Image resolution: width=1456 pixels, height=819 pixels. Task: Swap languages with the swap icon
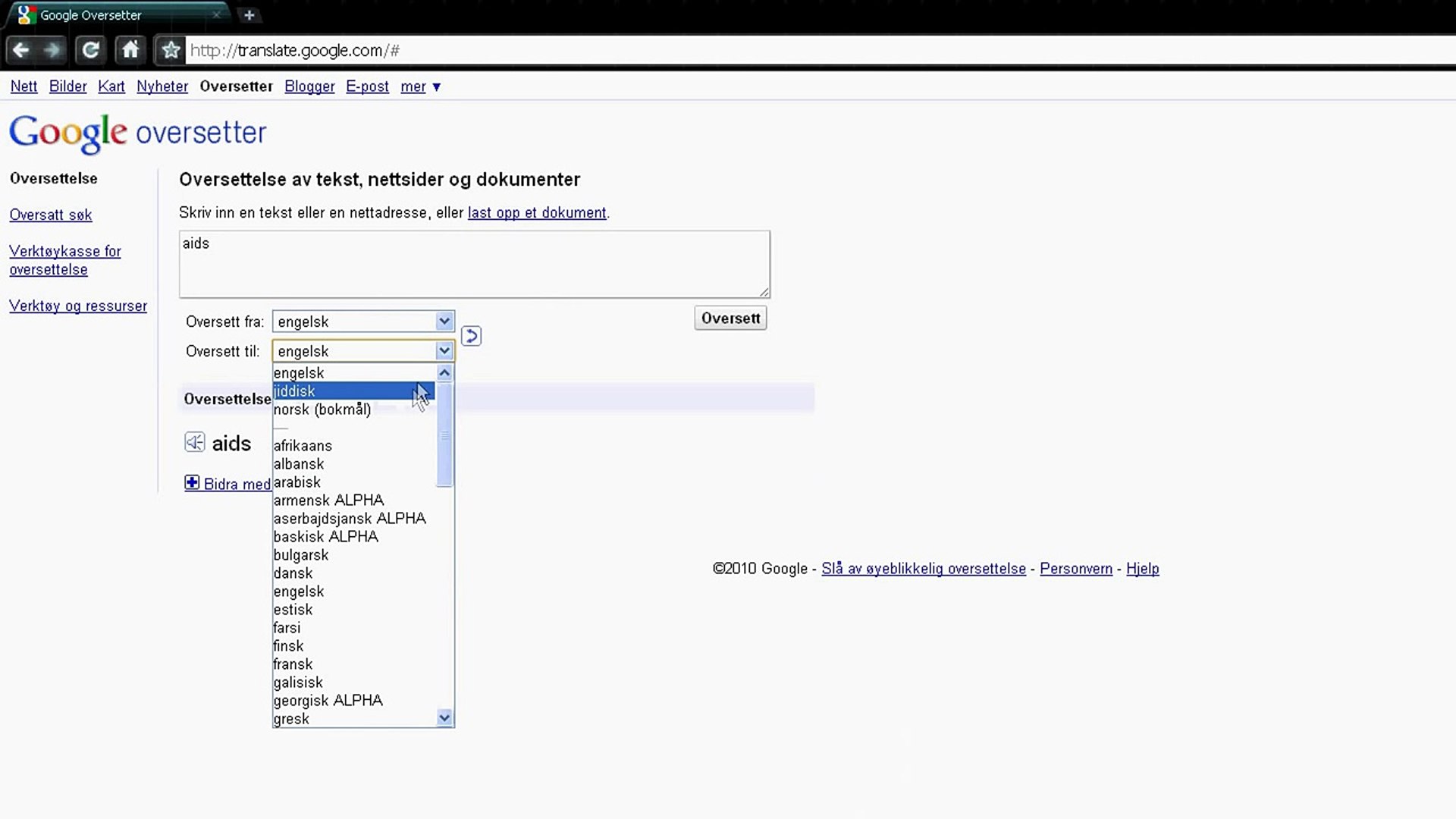471,336
